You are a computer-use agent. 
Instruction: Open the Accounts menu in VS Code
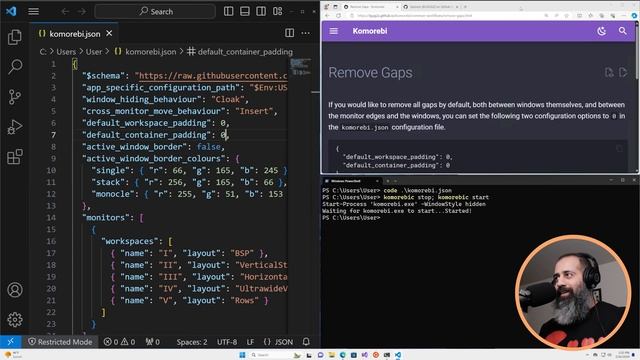tap(15, 290)
